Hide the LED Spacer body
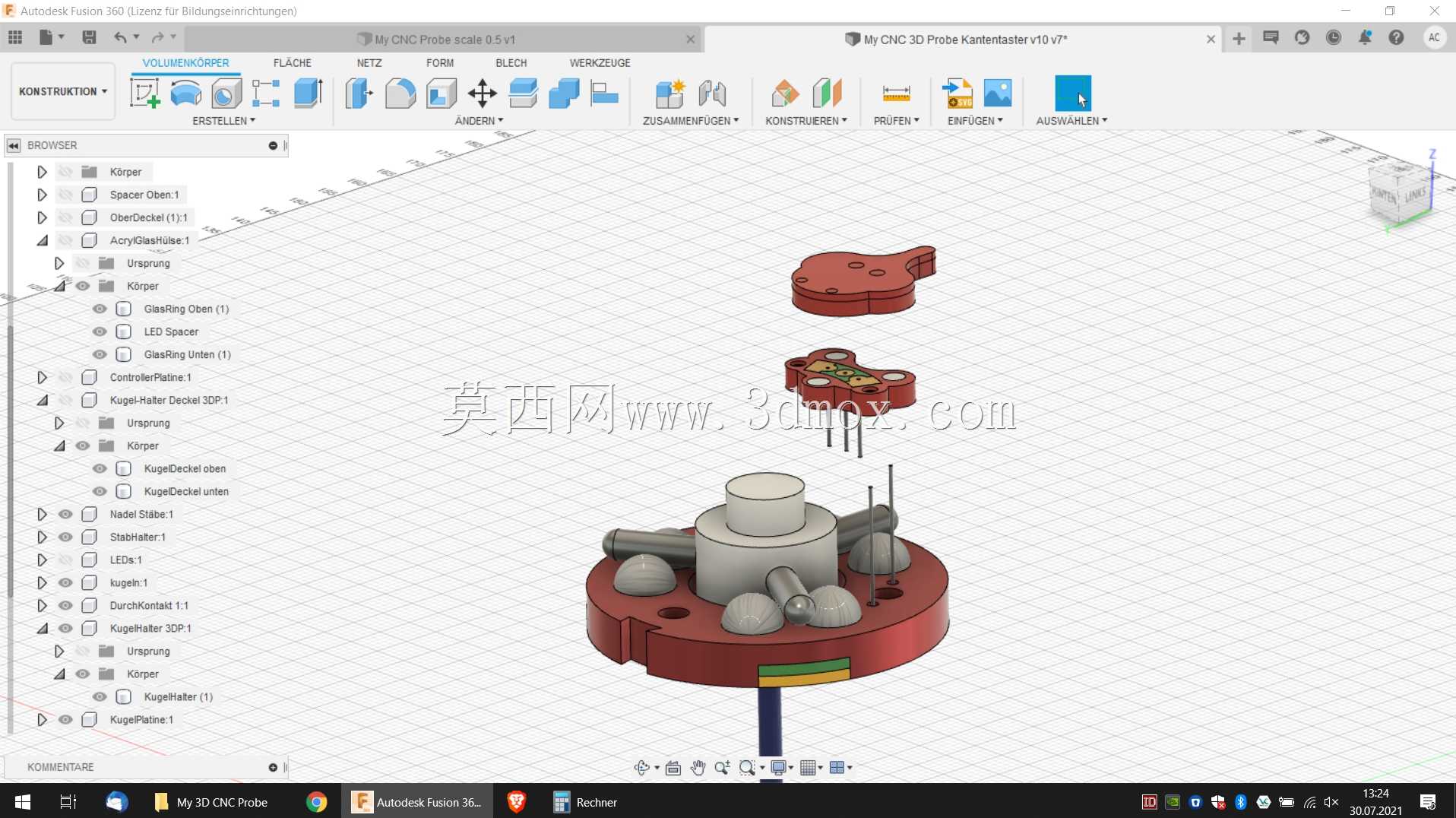1456x818 pixels. click(x=100, y=331)
